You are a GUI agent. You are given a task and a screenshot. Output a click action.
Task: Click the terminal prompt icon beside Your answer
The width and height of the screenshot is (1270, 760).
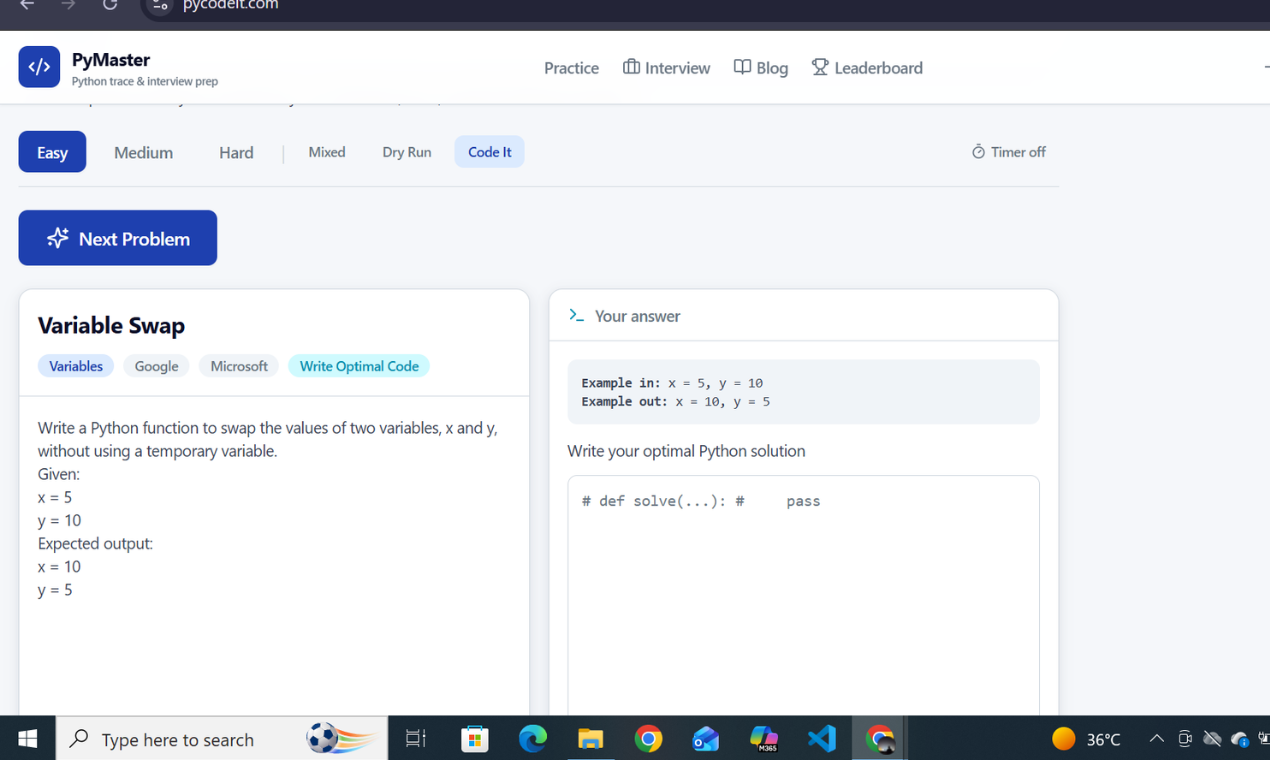(x=576, y=315)
